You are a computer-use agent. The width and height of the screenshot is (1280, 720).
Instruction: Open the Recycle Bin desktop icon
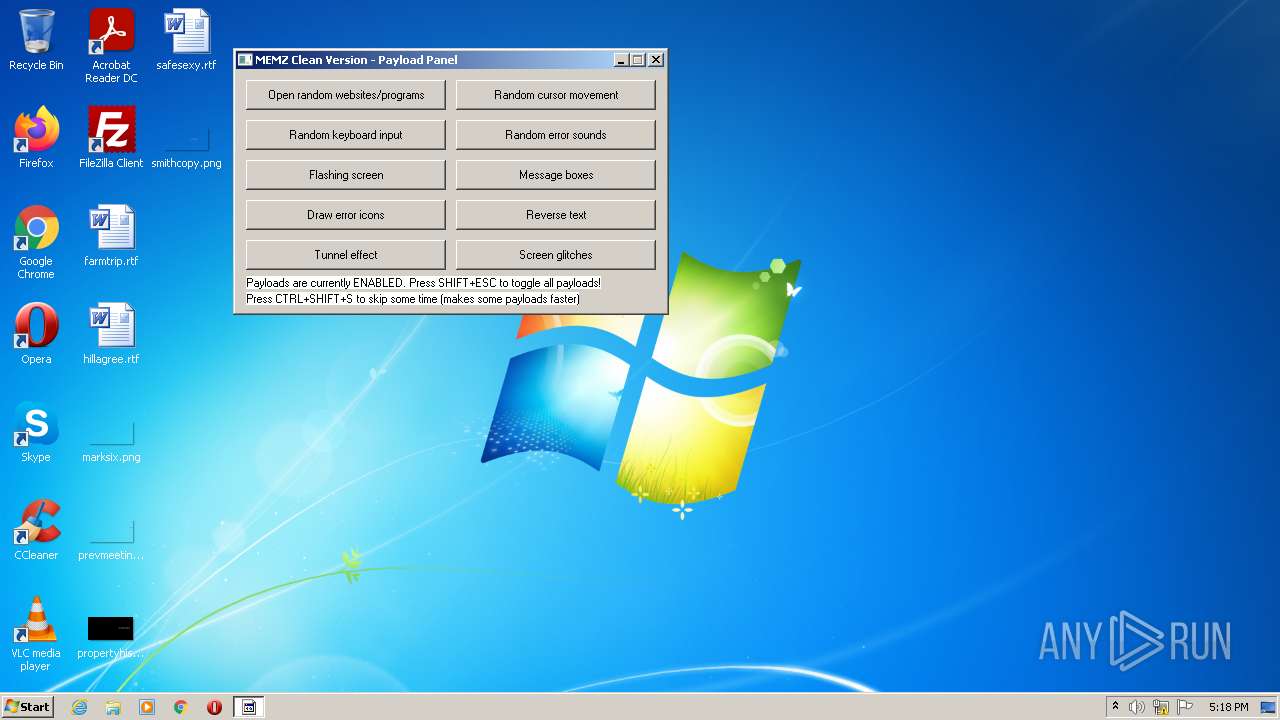(36, 40)
